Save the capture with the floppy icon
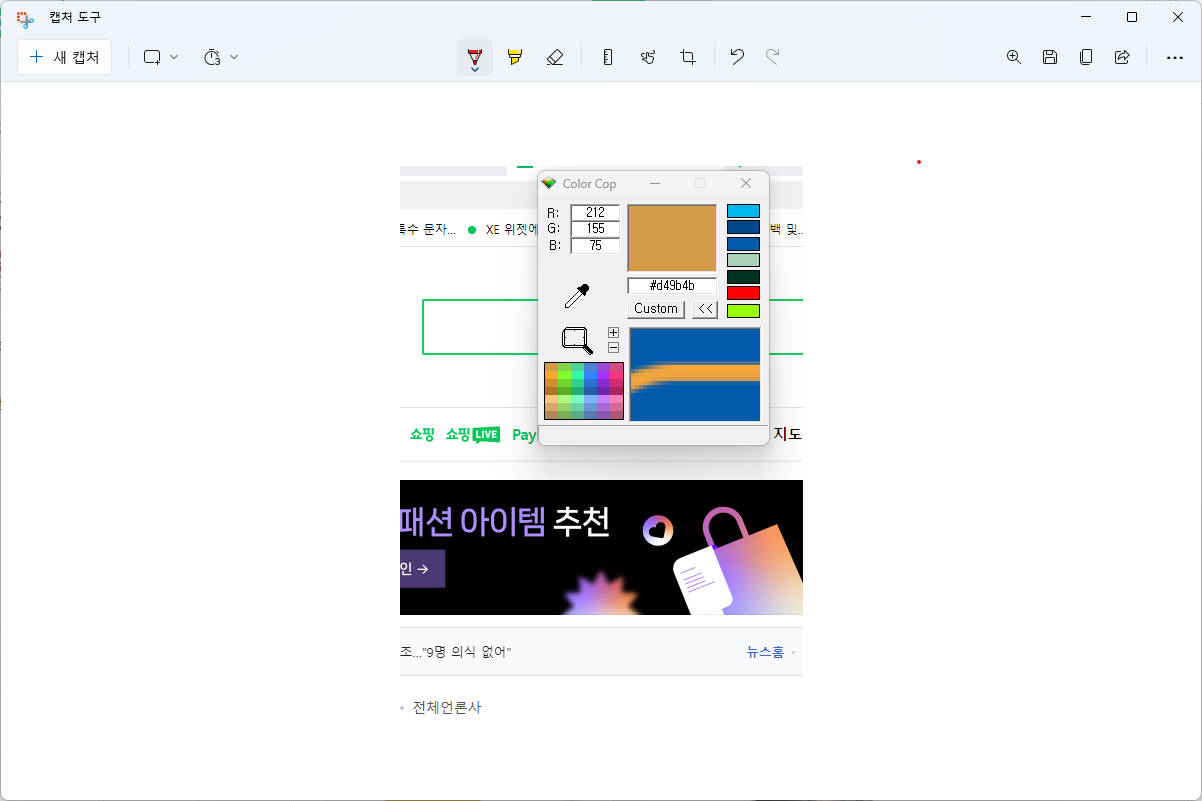 click(x=1050, y=57)
